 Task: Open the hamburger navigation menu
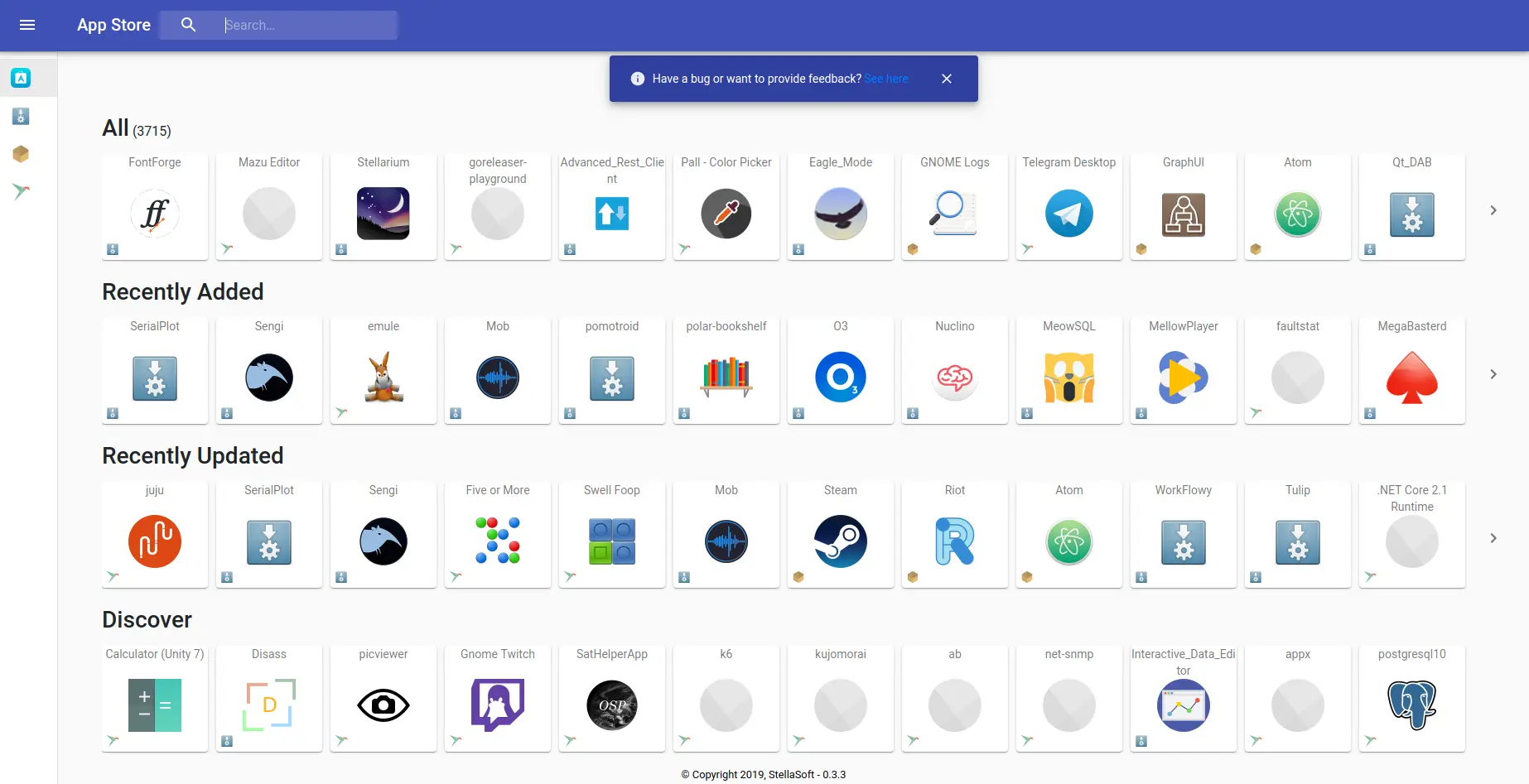pos(27,25)
